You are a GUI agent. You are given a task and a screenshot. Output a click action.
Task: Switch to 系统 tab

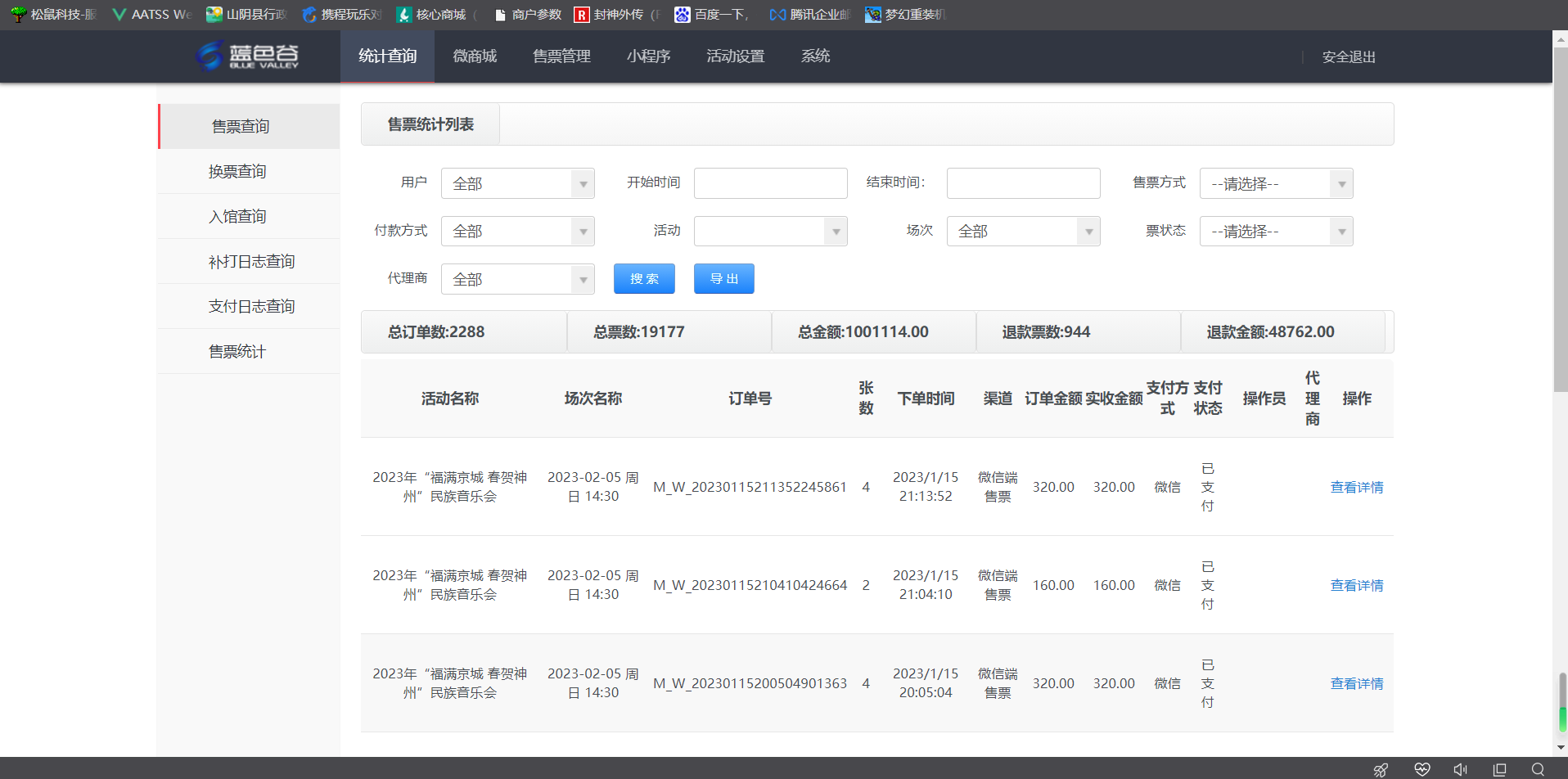(x=815, y=56)
